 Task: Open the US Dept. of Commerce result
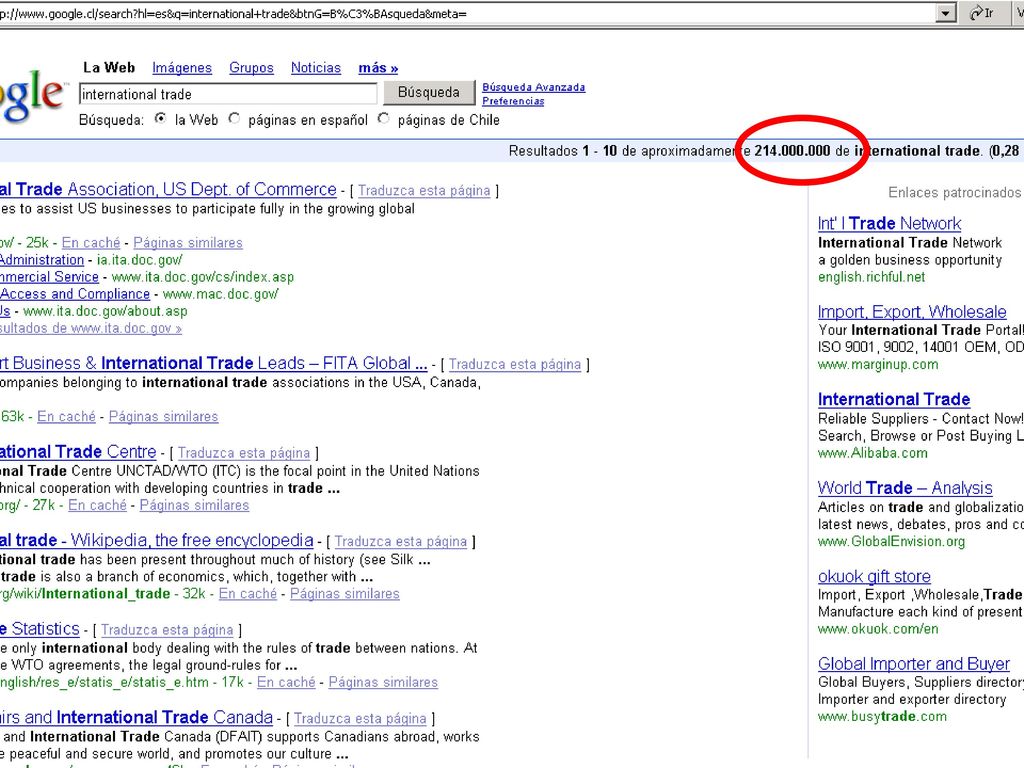(x=168, y=189)
